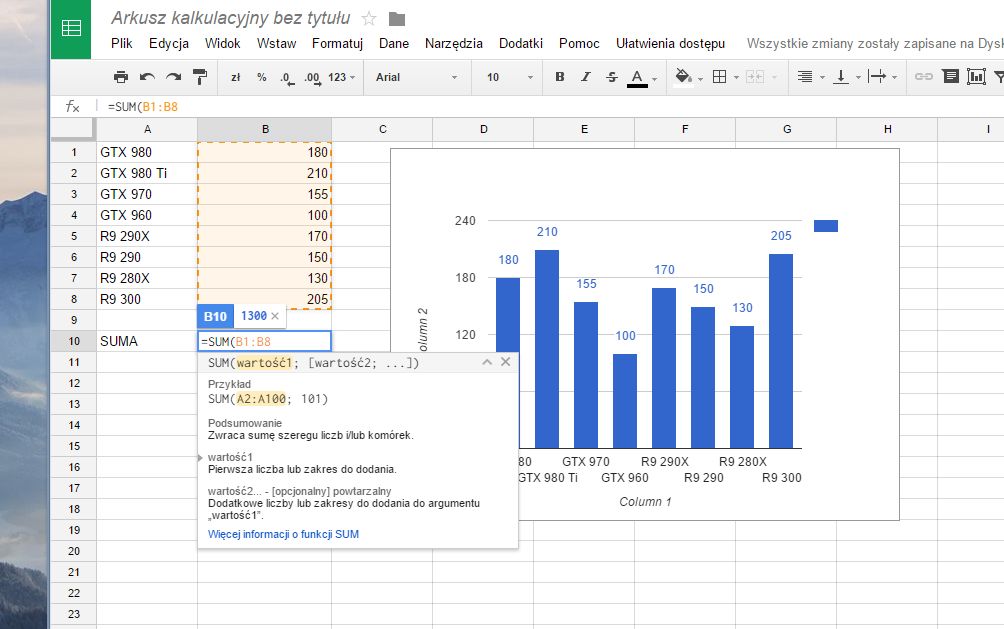This screenshot has width=1004, height=629.
Task: Select column B header
Action: tap(264, 129)
